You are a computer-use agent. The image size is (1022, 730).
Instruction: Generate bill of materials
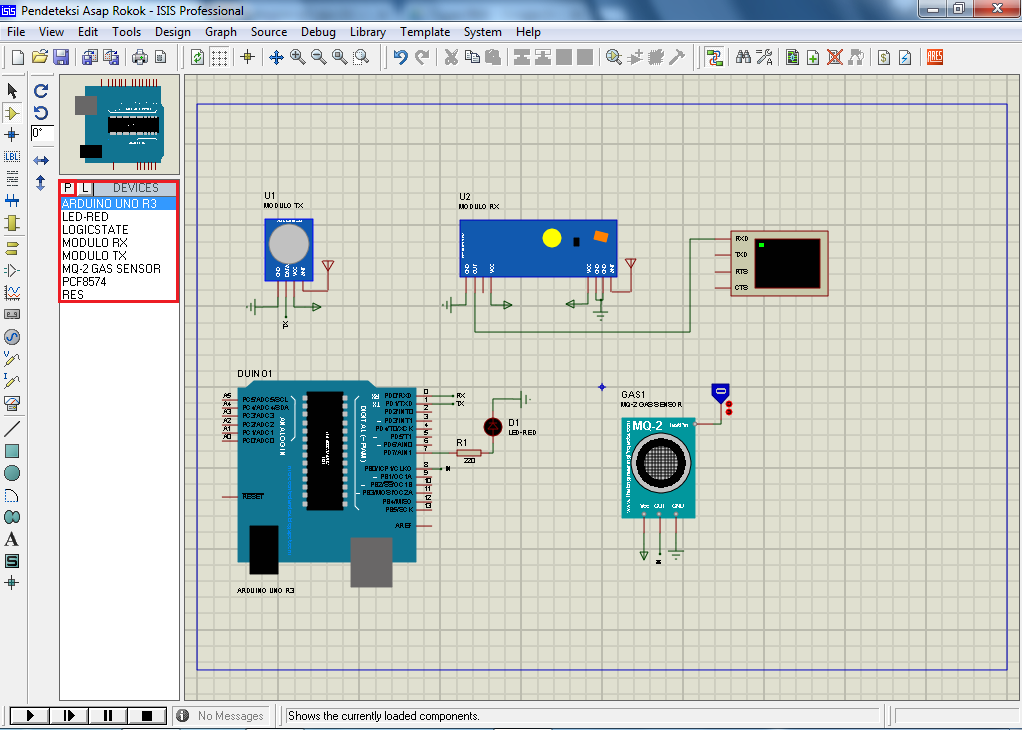click(884, 57)
